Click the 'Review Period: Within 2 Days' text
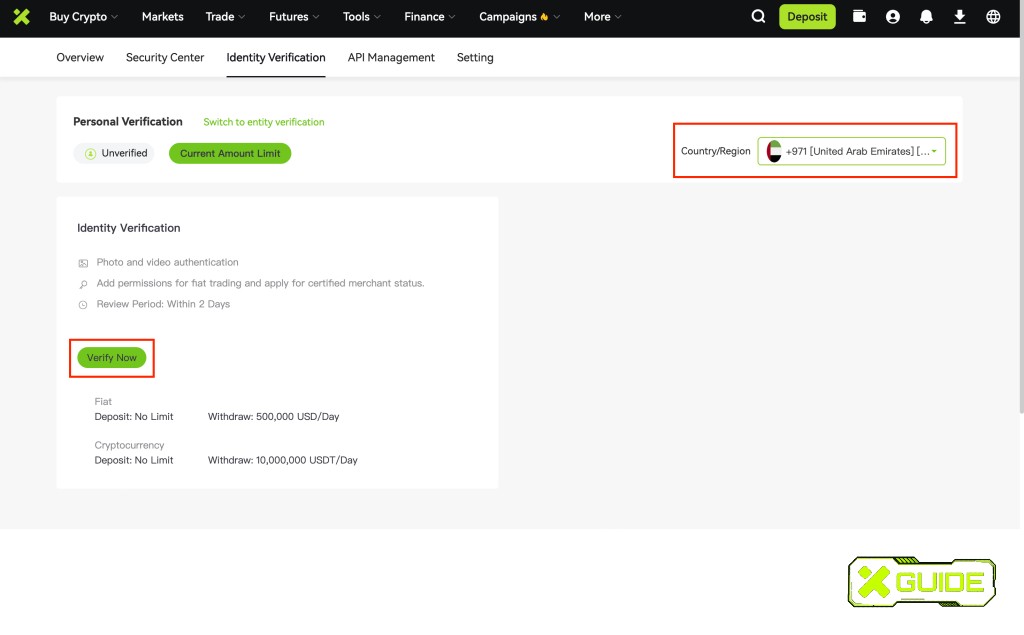Screen dimensions: 1024x635 pos(163,304)
